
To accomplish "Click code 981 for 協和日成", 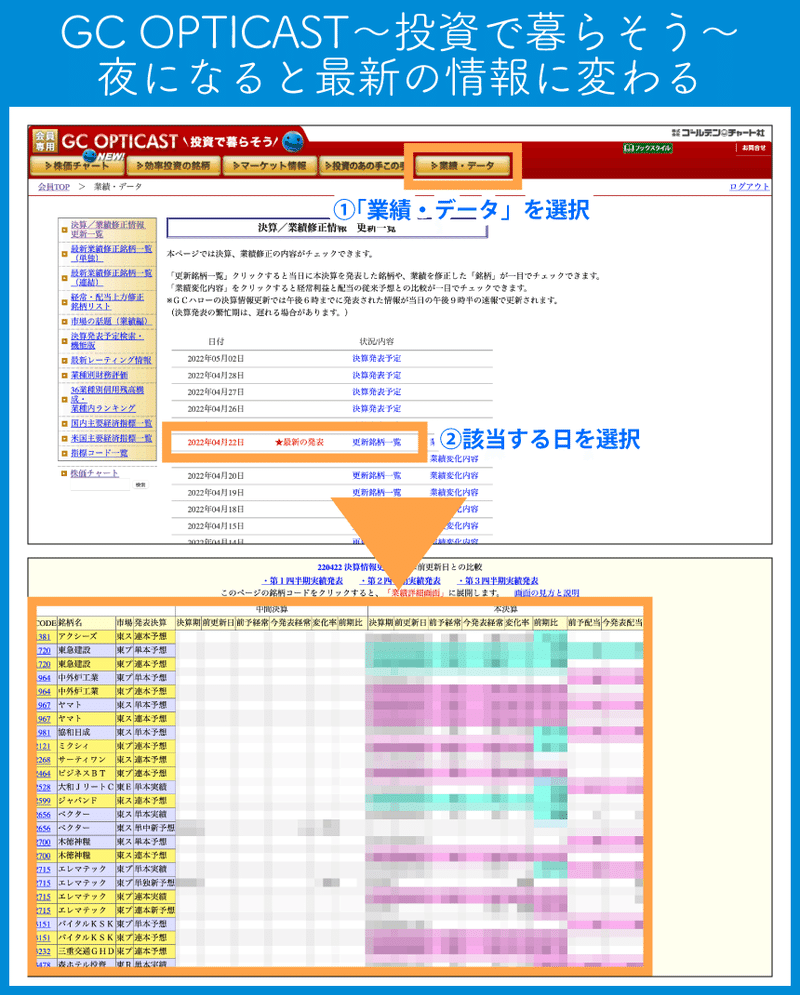I will point(44,732).
